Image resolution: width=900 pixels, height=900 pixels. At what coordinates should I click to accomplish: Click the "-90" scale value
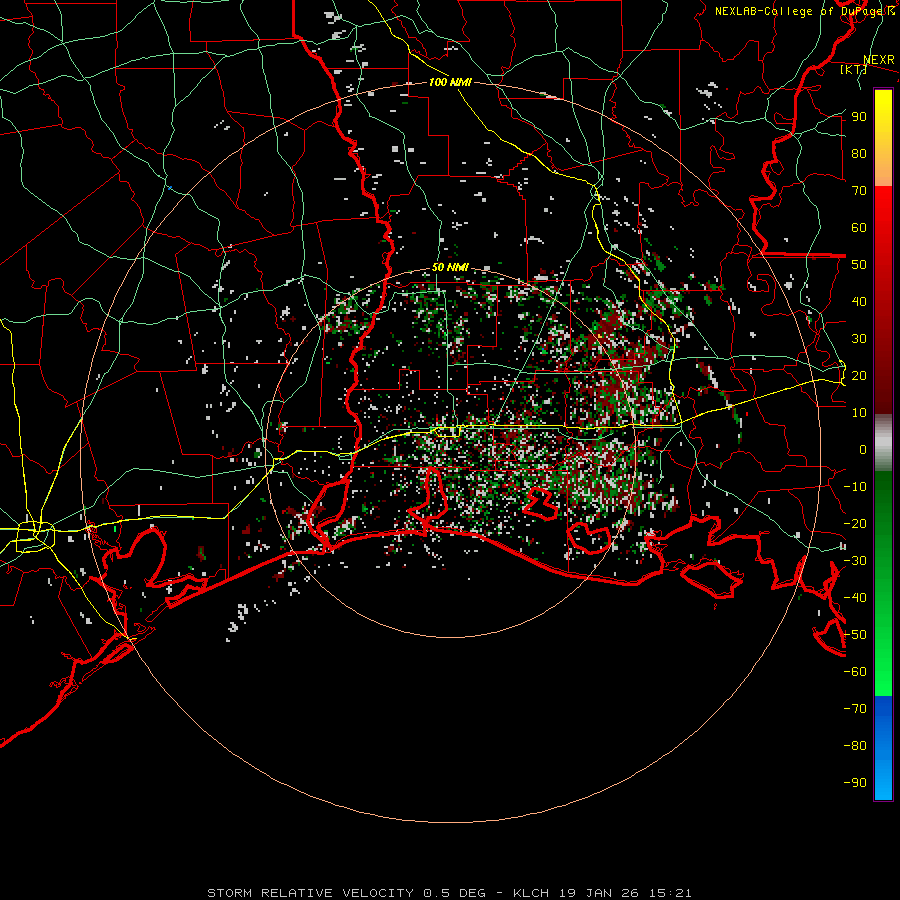coord(855,783)
